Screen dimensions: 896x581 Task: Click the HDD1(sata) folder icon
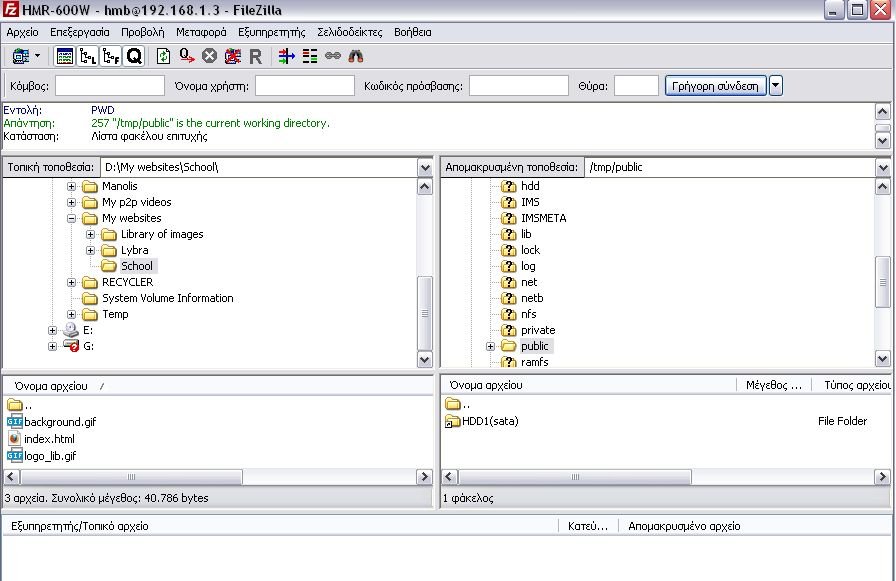(x=453, y=422)
